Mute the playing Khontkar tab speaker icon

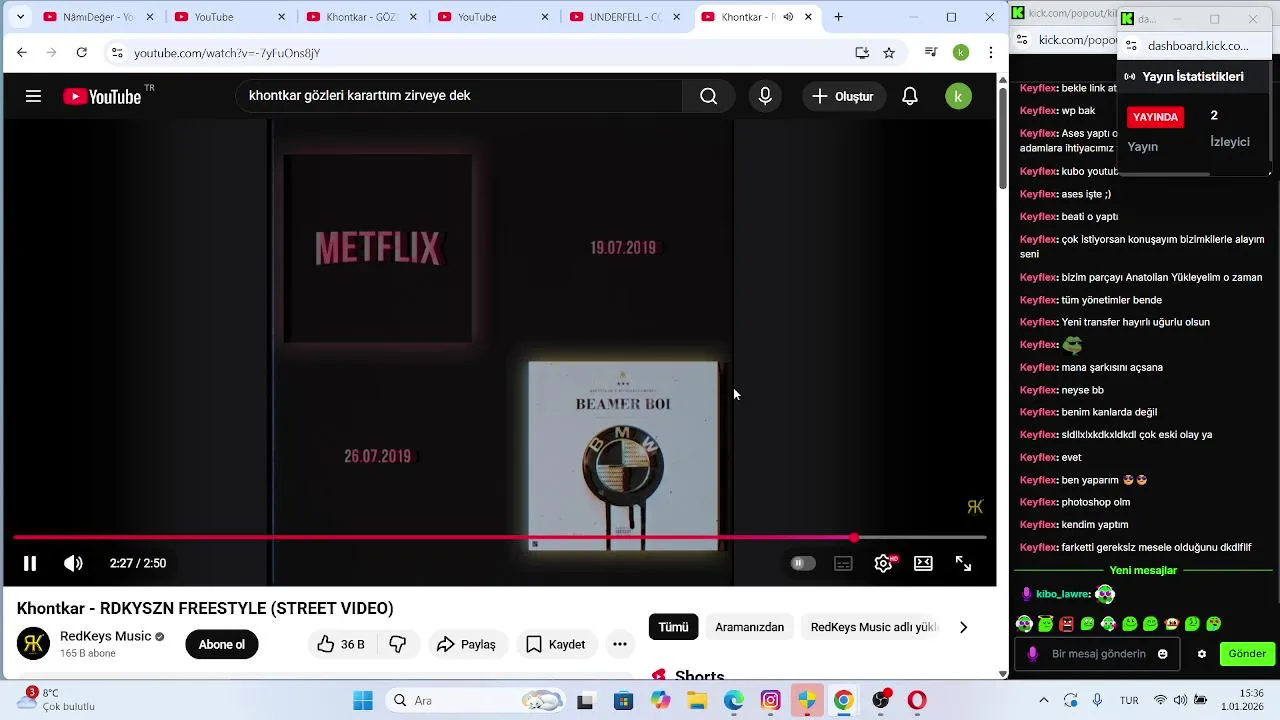[788, 17]
